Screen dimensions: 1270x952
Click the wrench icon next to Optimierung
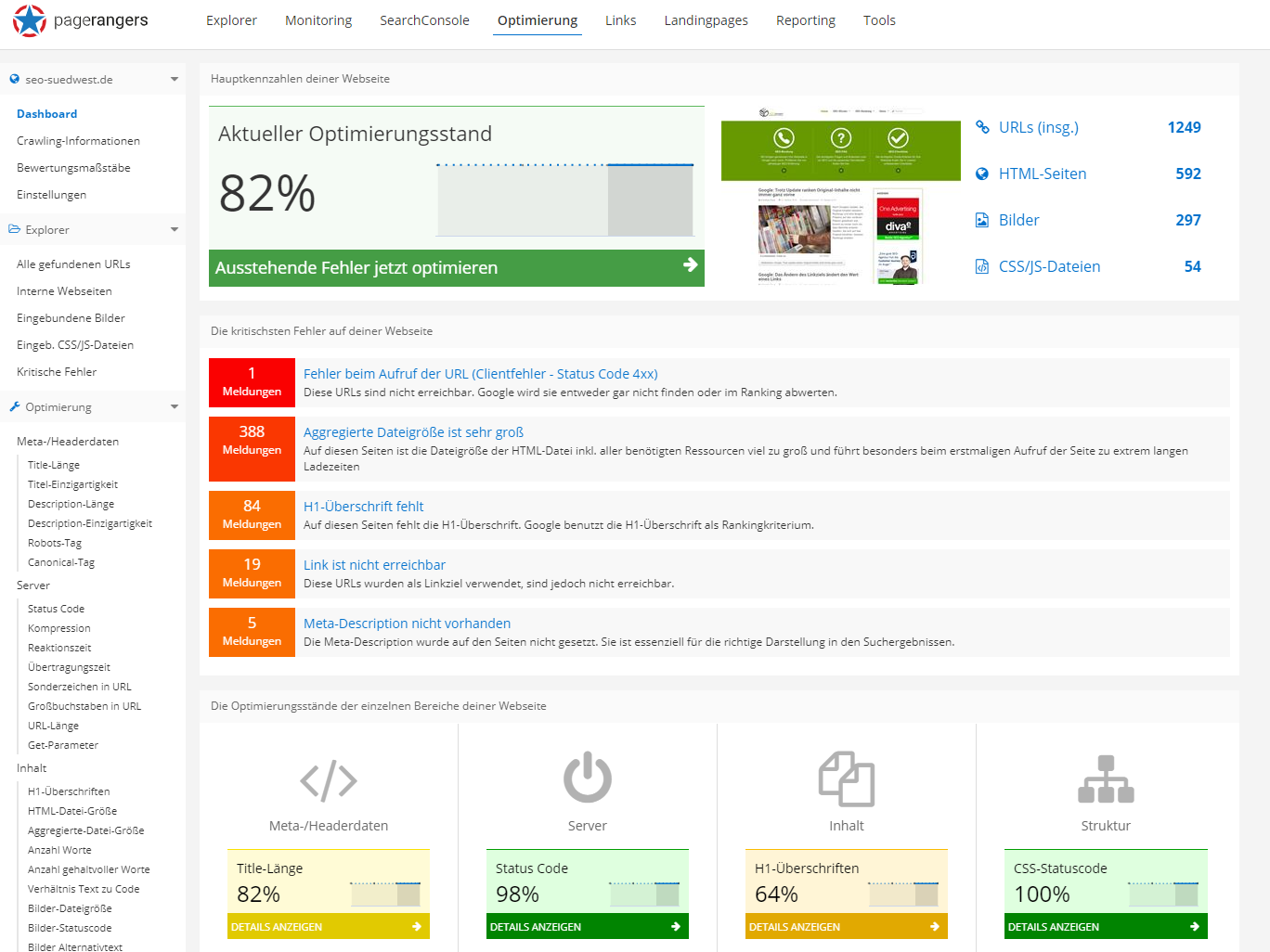point(15,406)
